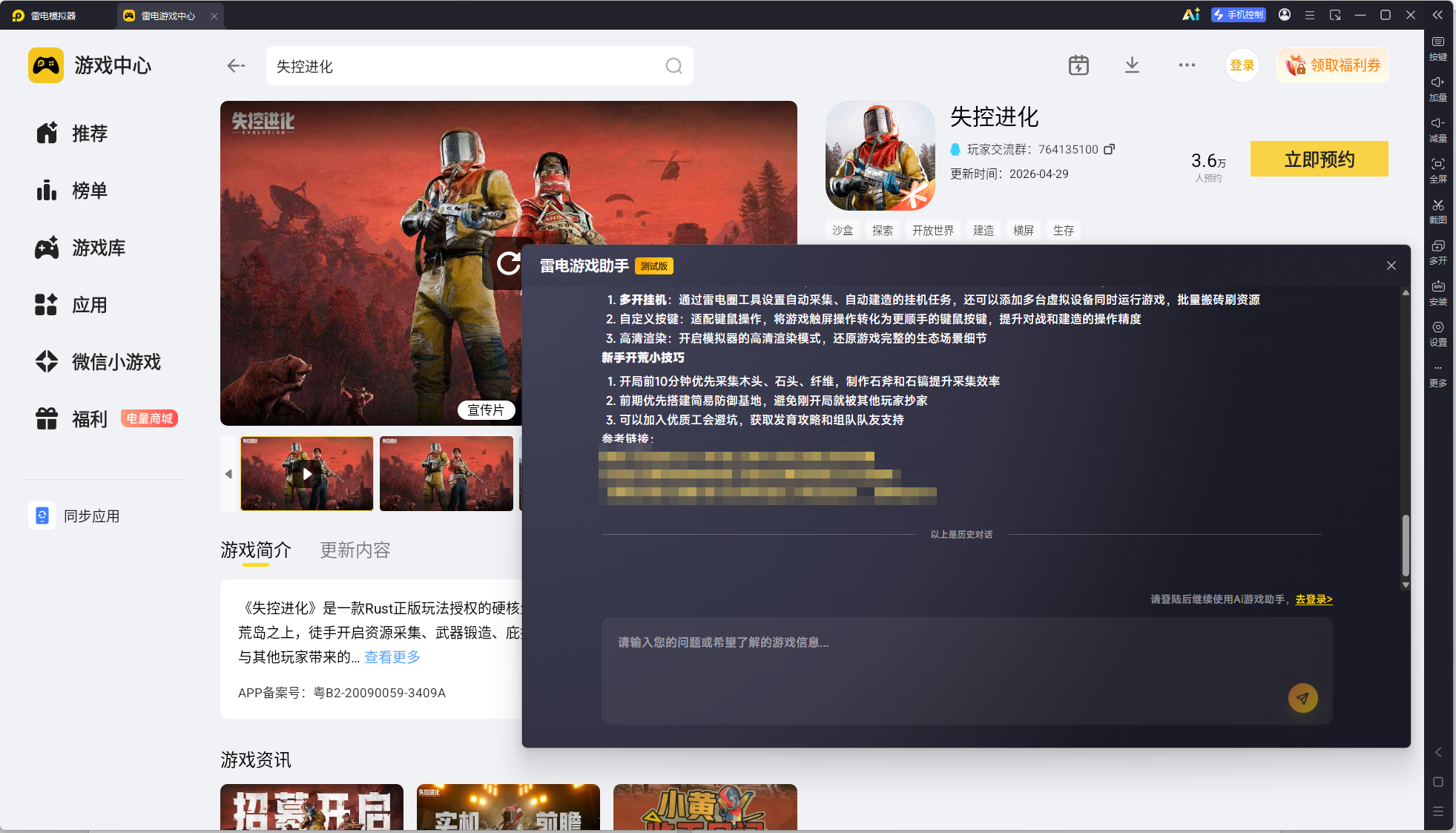1456x833 pixels.
Task: Open 设置 emulator settings
Action: coord(1438,334)
